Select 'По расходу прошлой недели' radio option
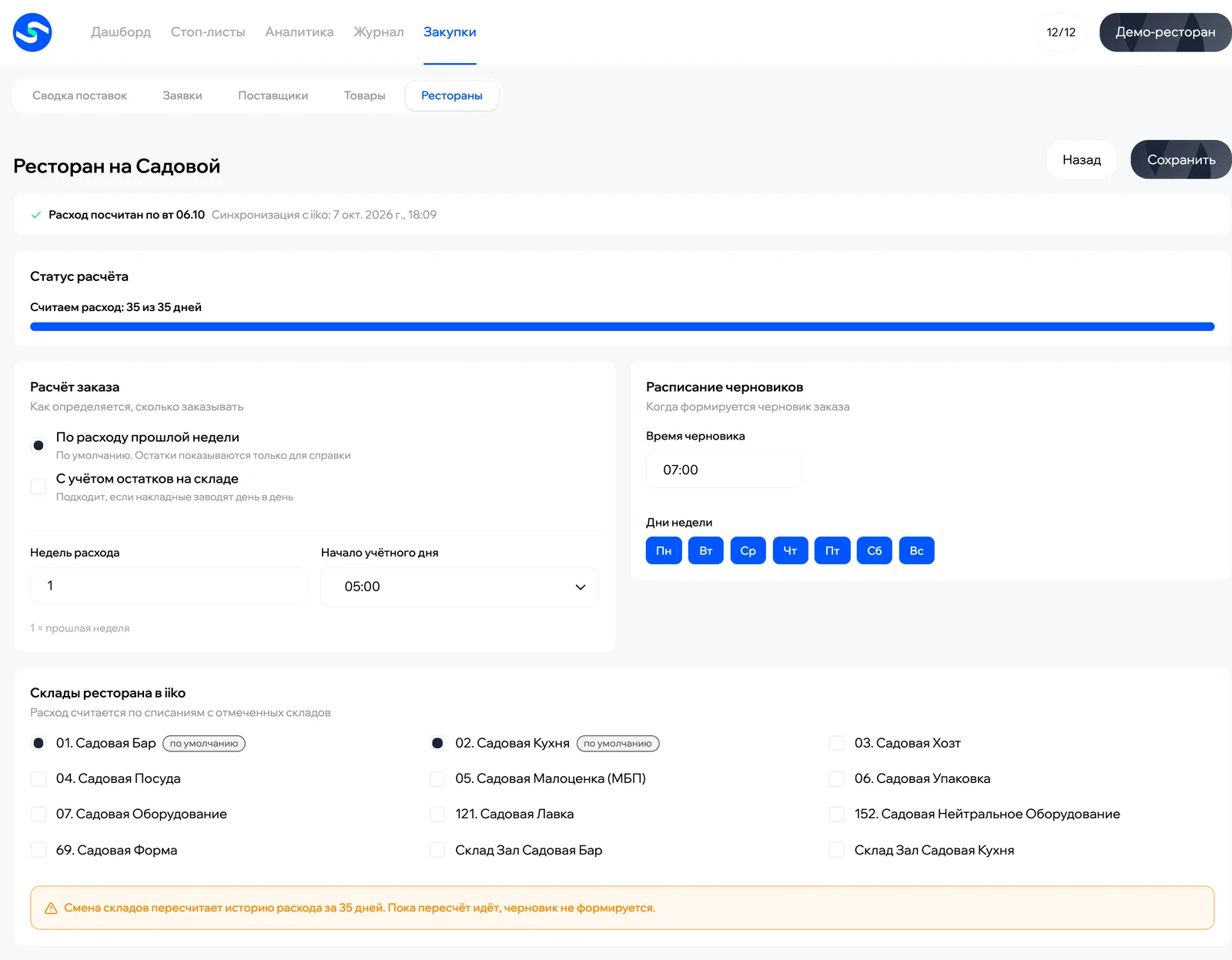 tap(38, 445)
